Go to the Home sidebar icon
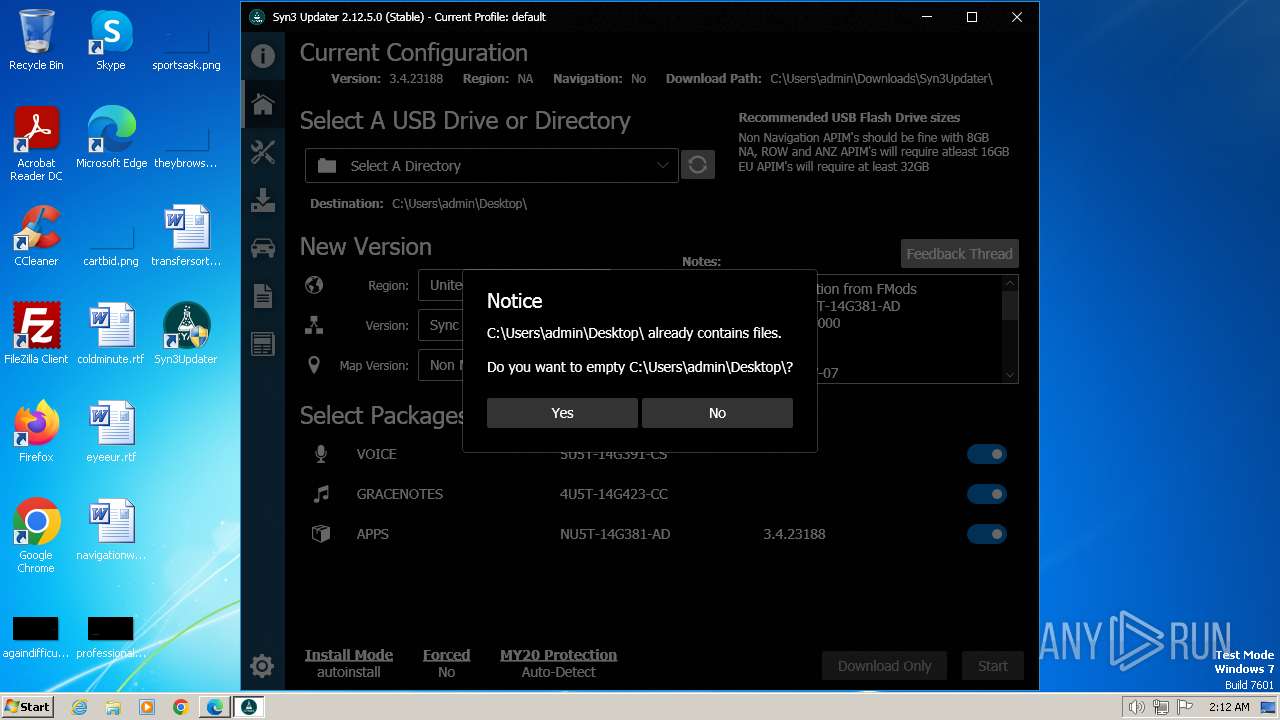 [262, 104]
